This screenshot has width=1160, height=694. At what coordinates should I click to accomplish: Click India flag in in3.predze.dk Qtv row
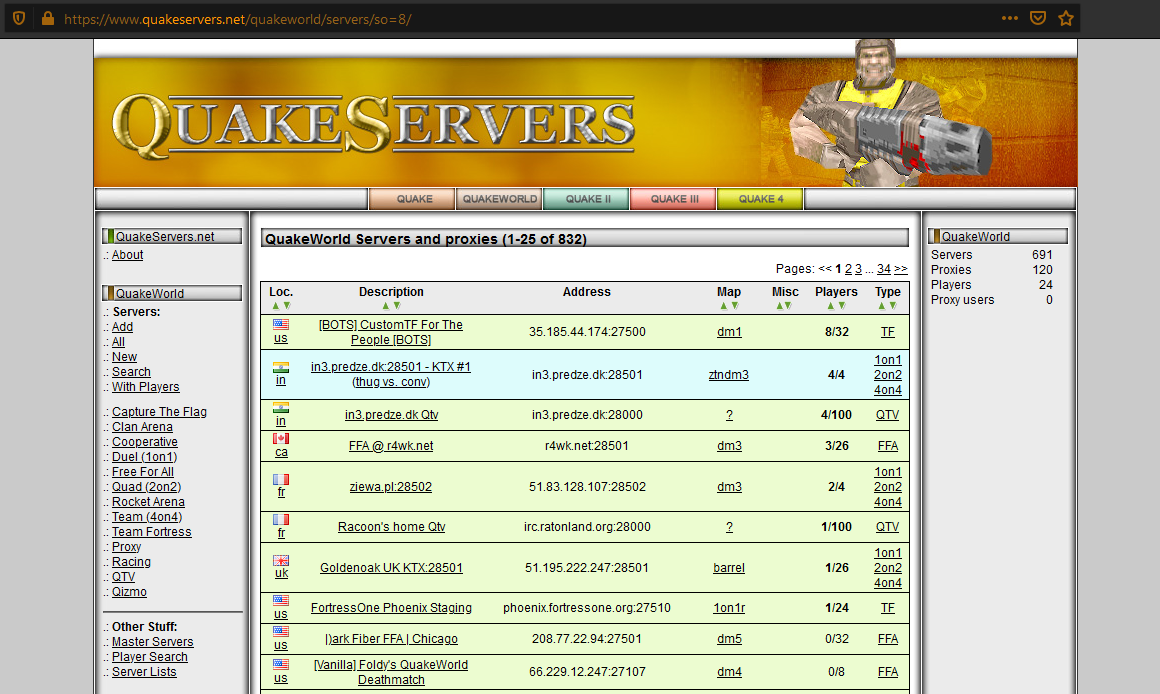click(x=281, y=408)
